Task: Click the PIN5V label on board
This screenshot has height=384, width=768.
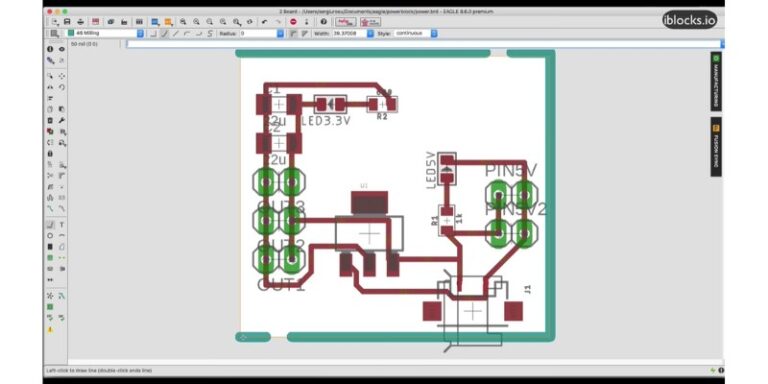Action: pyautogui.click(x=510, y=171)
